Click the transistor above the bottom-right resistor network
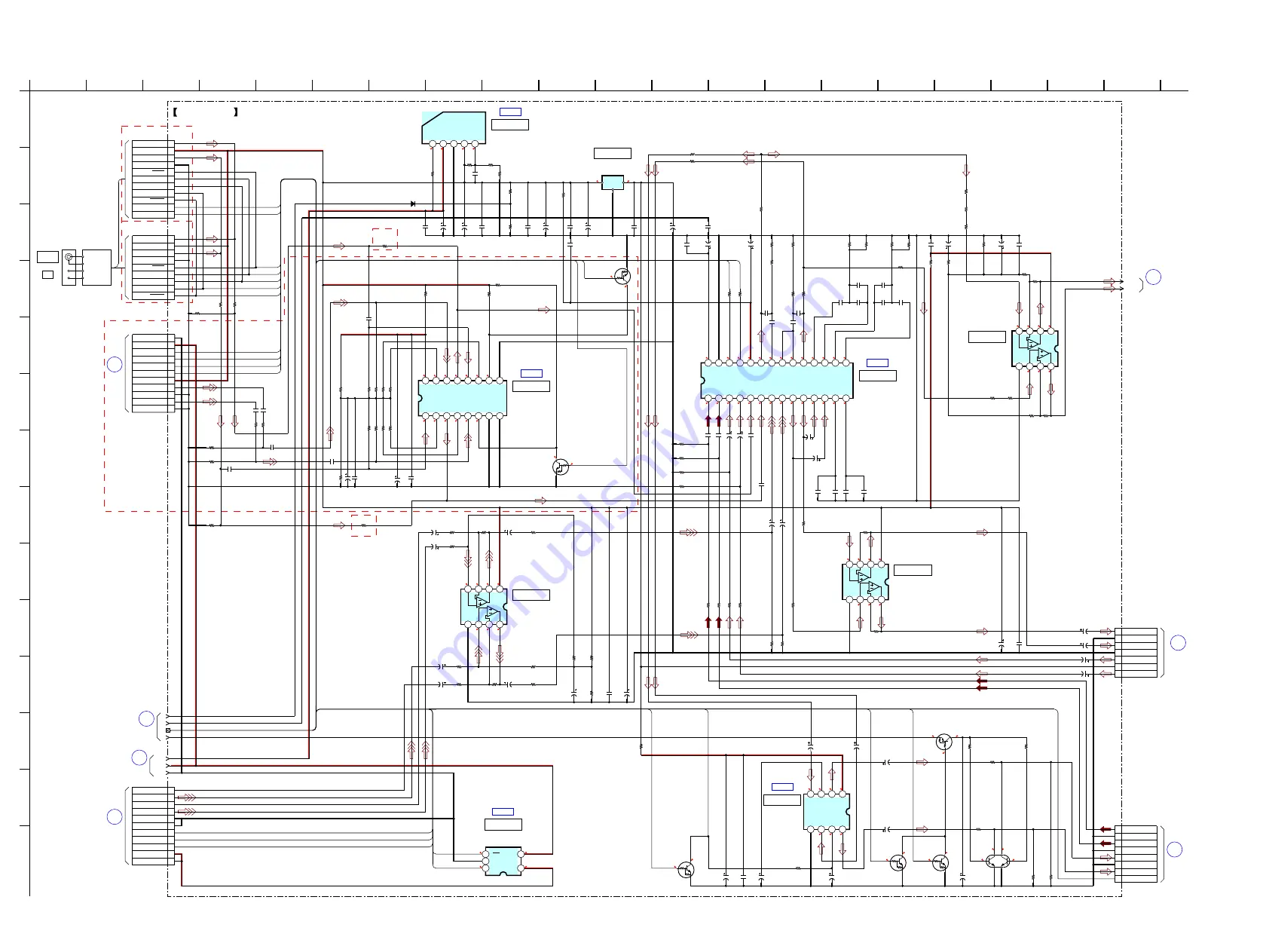 (943, 742)
